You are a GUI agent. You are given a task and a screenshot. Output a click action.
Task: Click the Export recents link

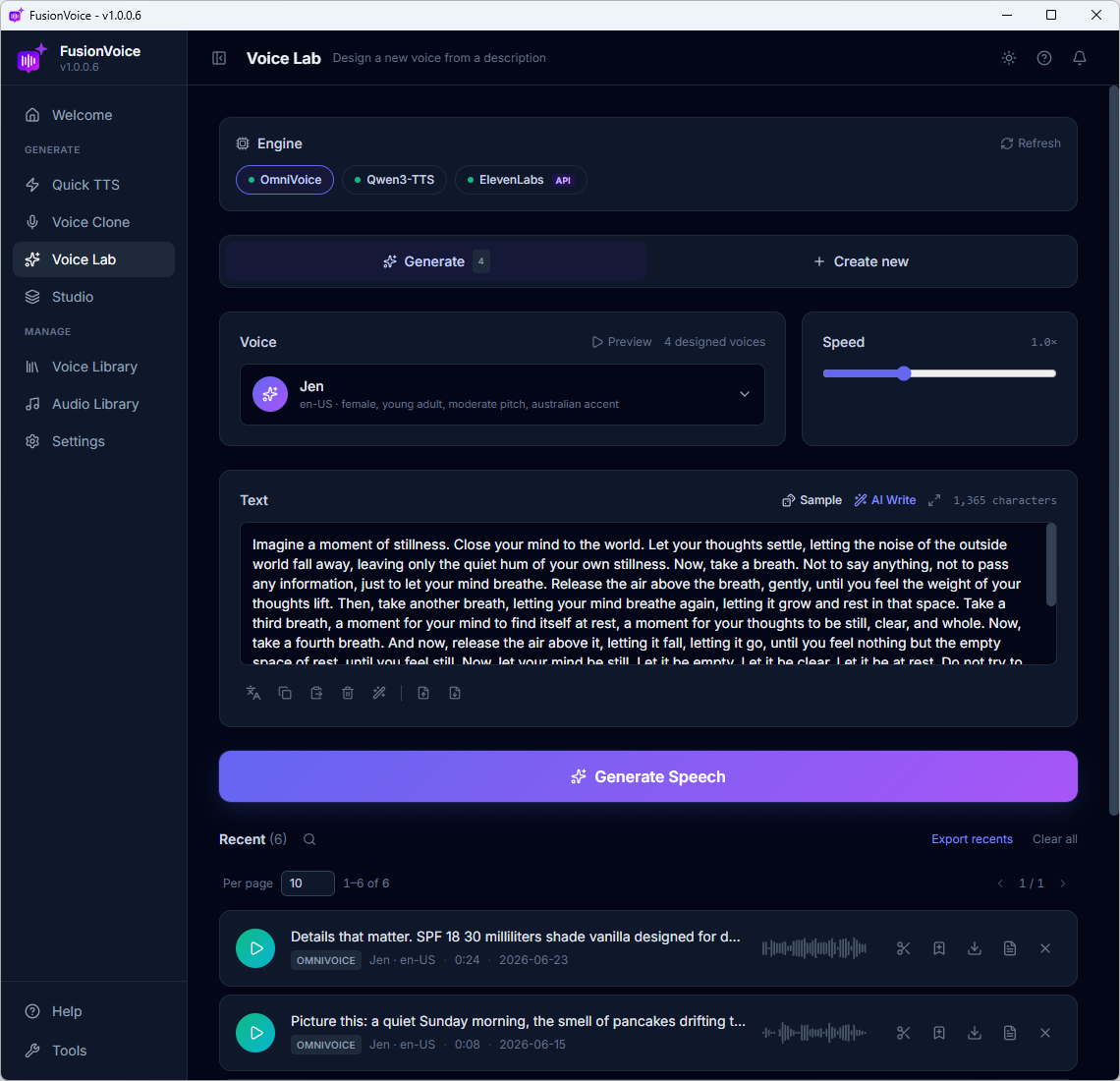(972, 839)
